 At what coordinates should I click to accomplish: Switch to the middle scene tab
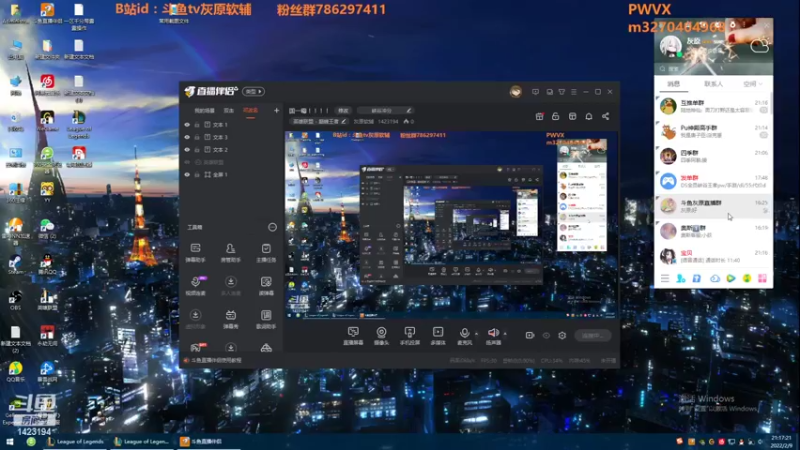[x=229, y=110]
